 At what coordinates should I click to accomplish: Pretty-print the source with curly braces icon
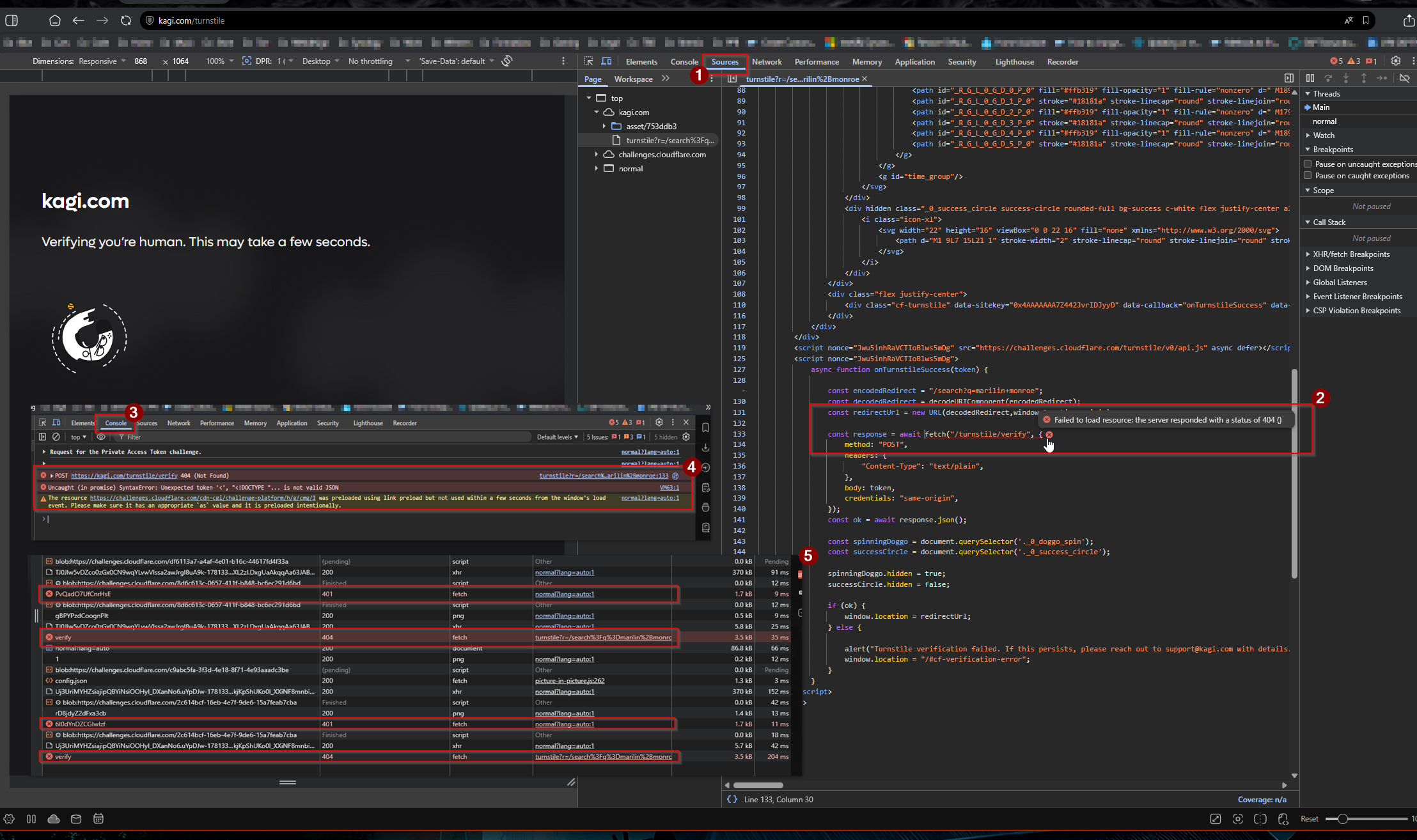coord(732,799)
